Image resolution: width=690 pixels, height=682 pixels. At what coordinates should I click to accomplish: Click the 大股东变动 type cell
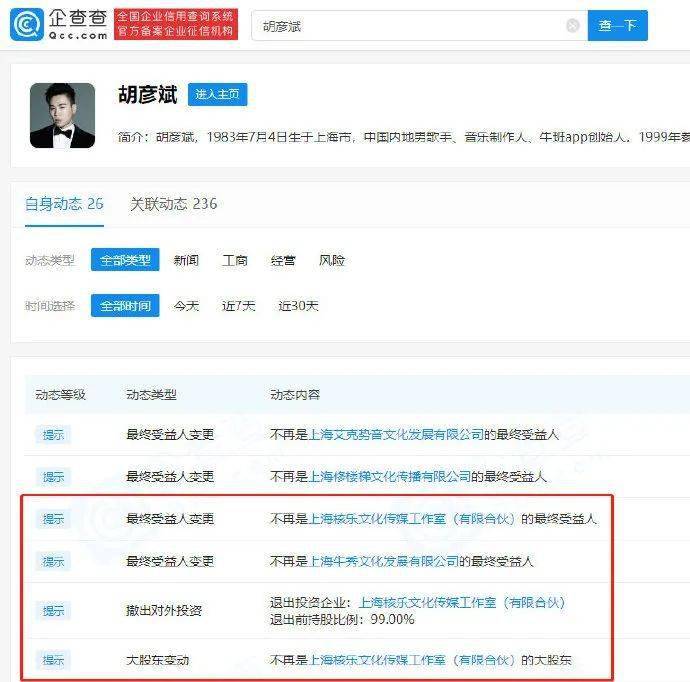point(158,660)
